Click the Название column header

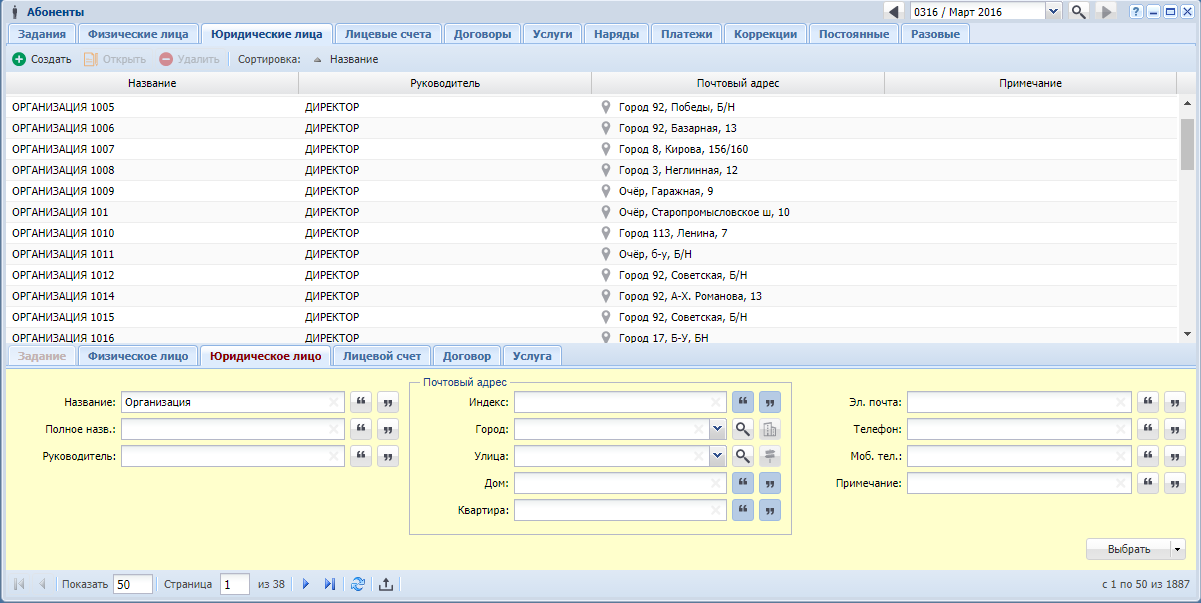152,83
